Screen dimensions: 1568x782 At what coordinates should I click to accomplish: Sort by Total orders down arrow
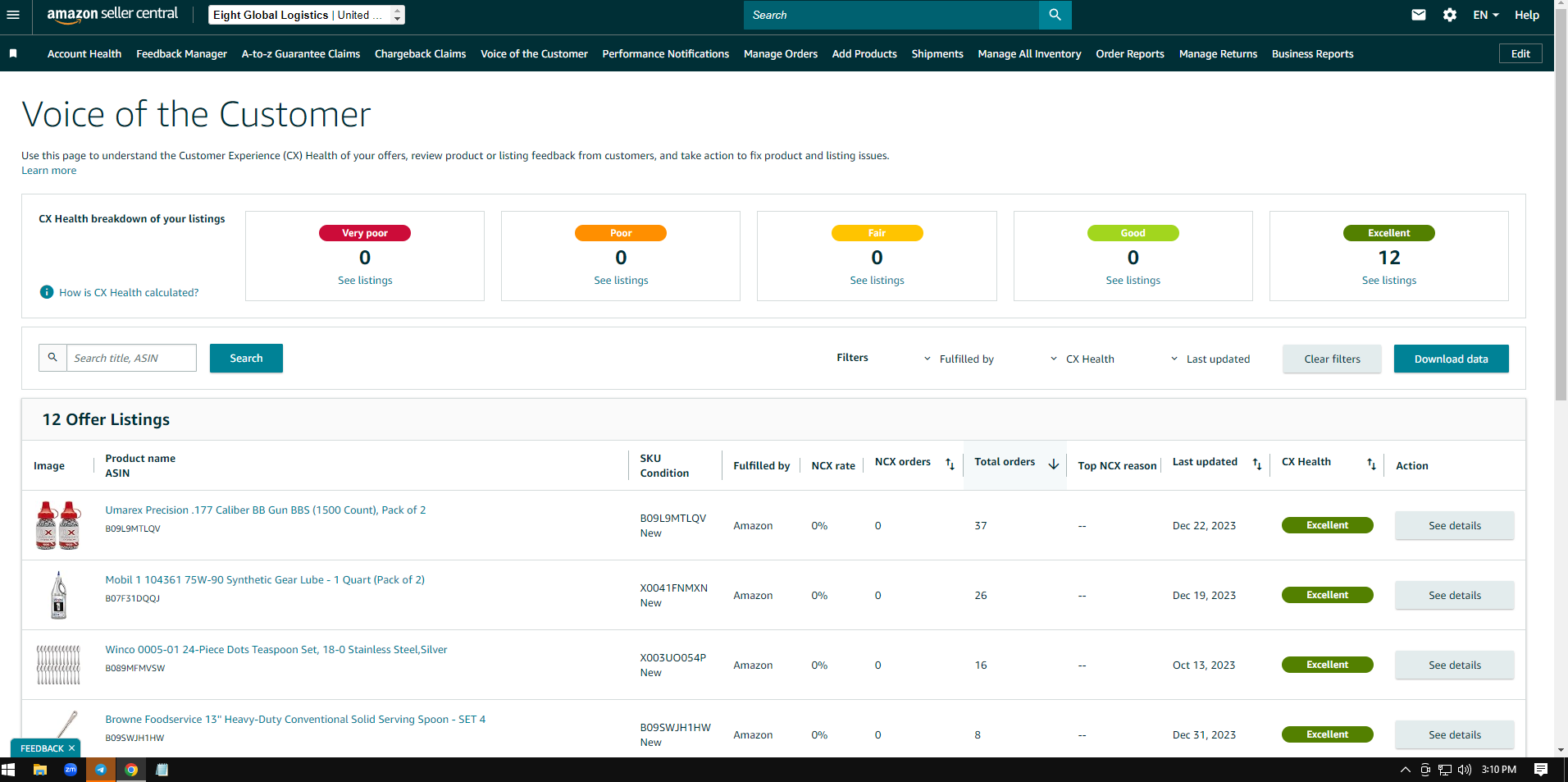1054,464
